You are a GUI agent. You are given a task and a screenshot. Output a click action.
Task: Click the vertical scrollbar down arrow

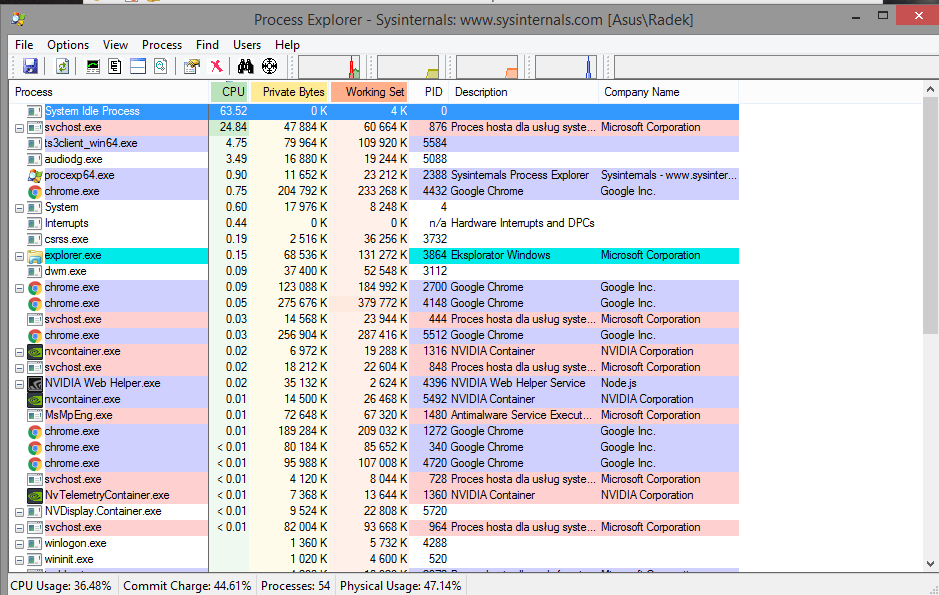(x=930, y=563)
